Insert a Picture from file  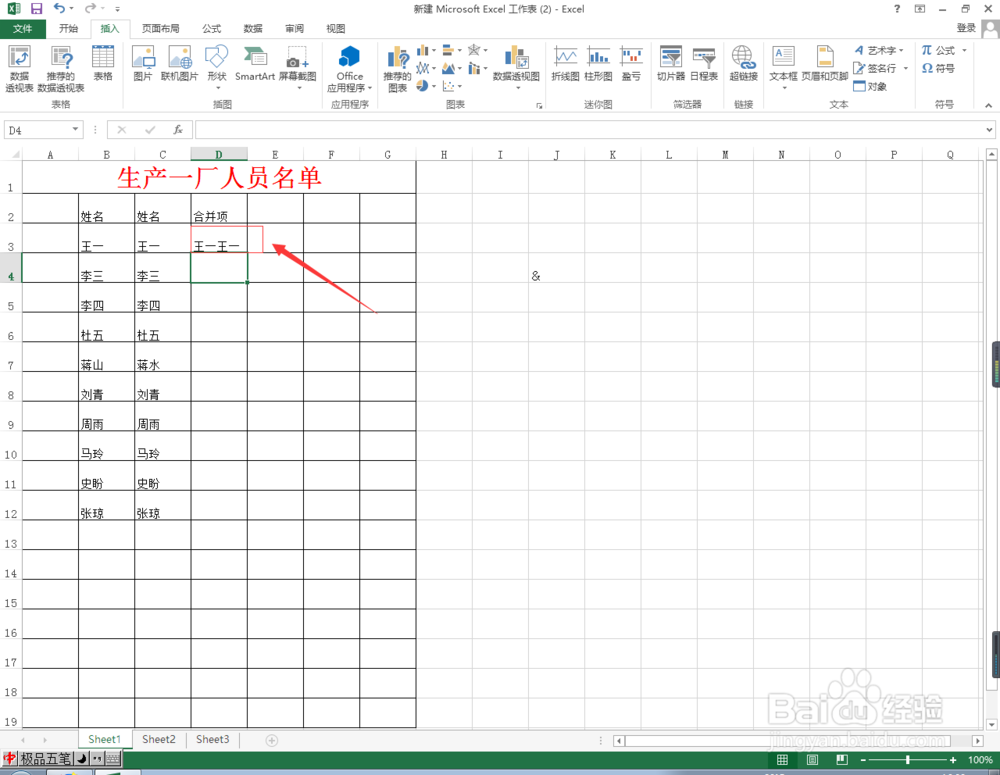pyautogui.click(x=143, y=63)
